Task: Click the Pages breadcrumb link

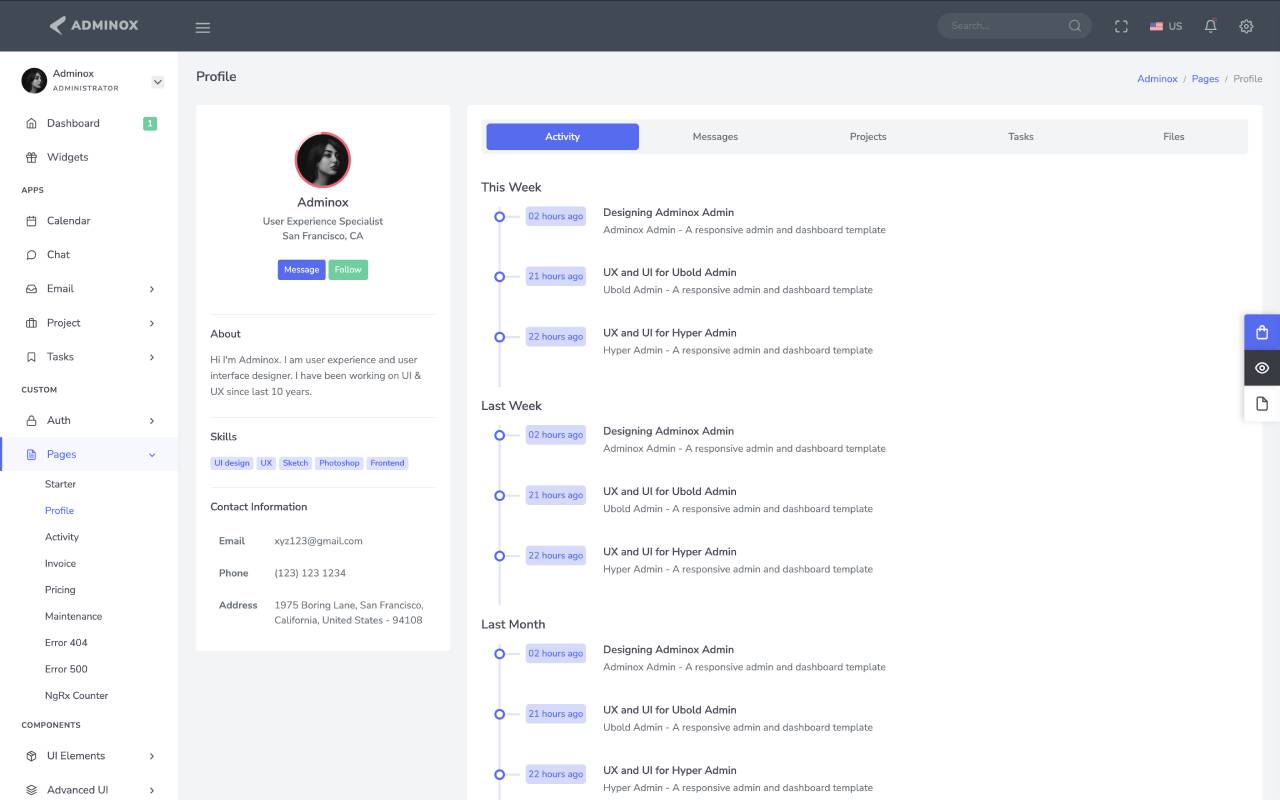Action: (x=1205, y=79)
